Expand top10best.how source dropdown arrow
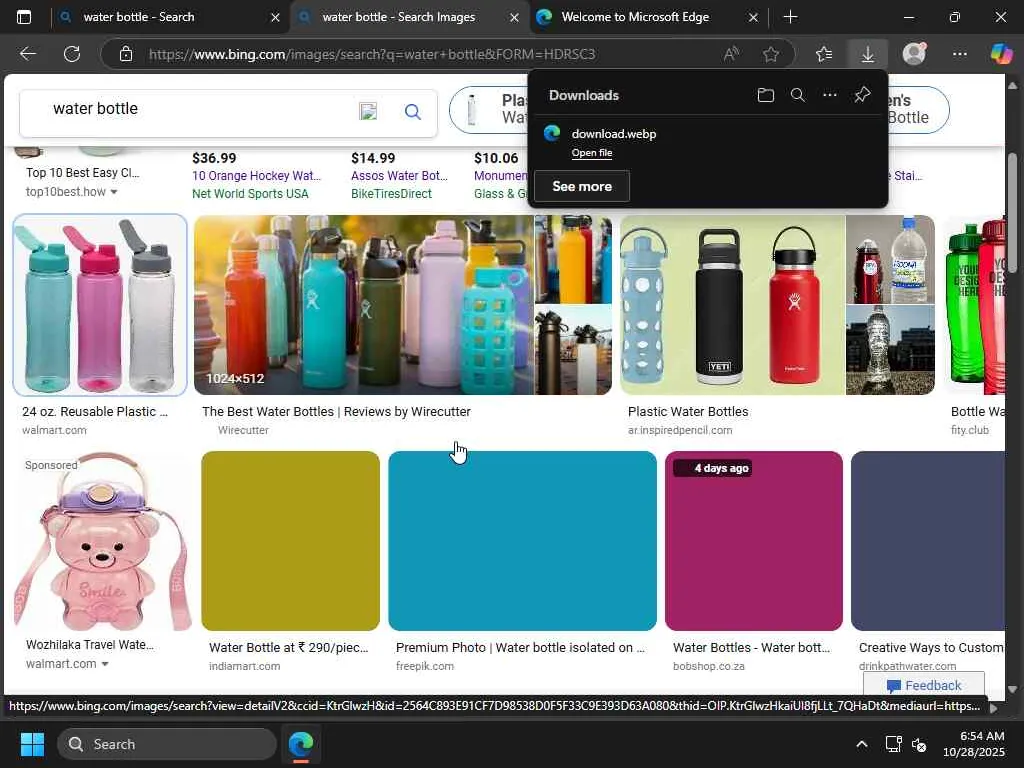The image size is (1024, 768). pos(114,192)
